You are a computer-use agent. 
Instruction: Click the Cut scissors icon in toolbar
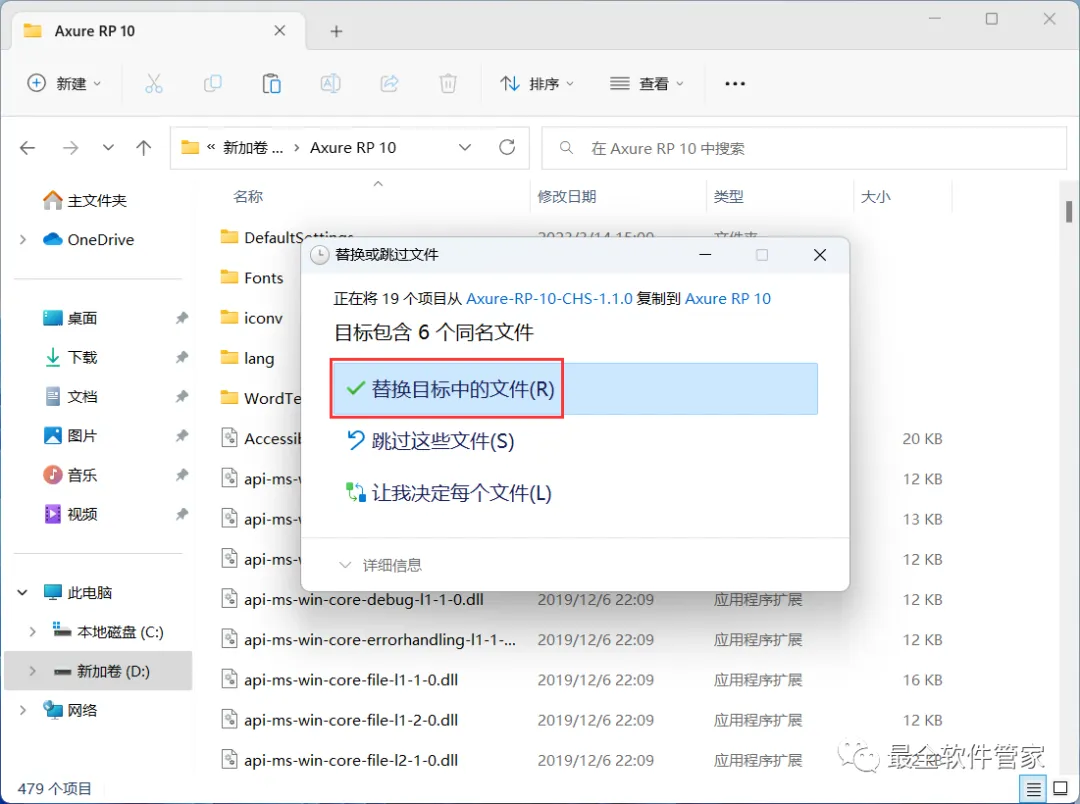tap(154, 84)
